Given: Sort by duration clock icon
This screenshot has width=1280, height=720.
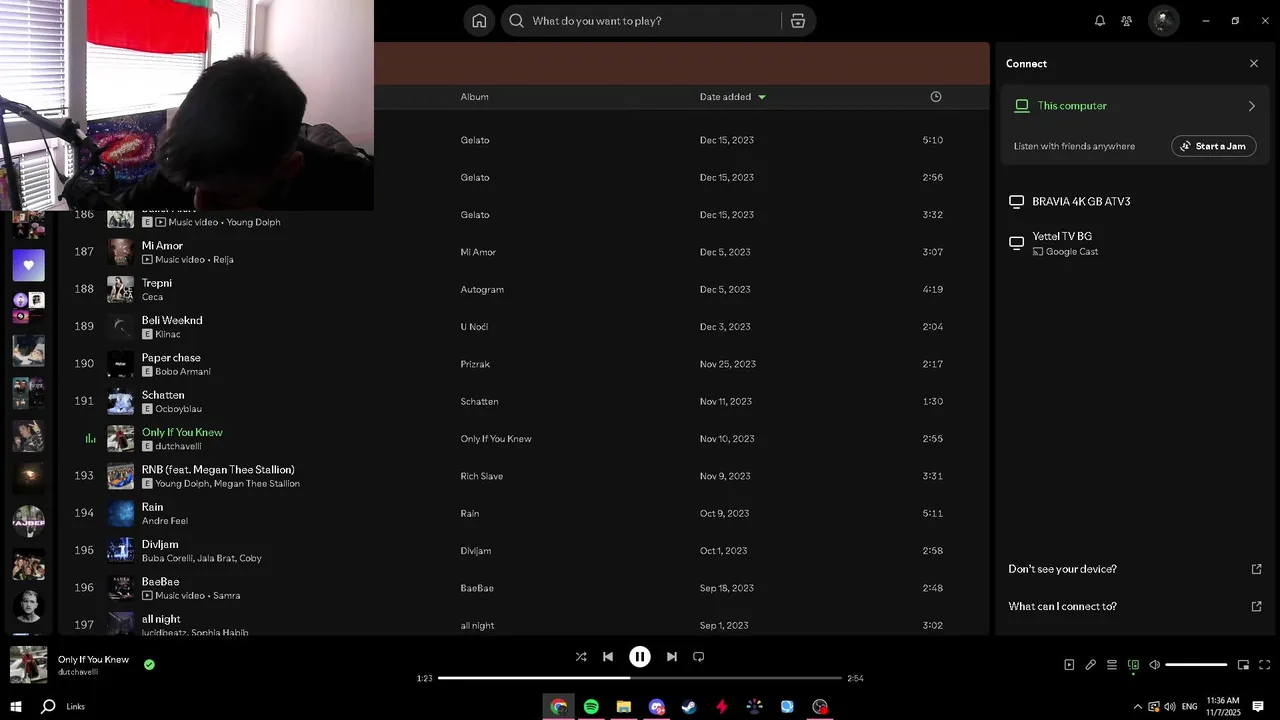Looking at the screenshot, I should 936,97.
